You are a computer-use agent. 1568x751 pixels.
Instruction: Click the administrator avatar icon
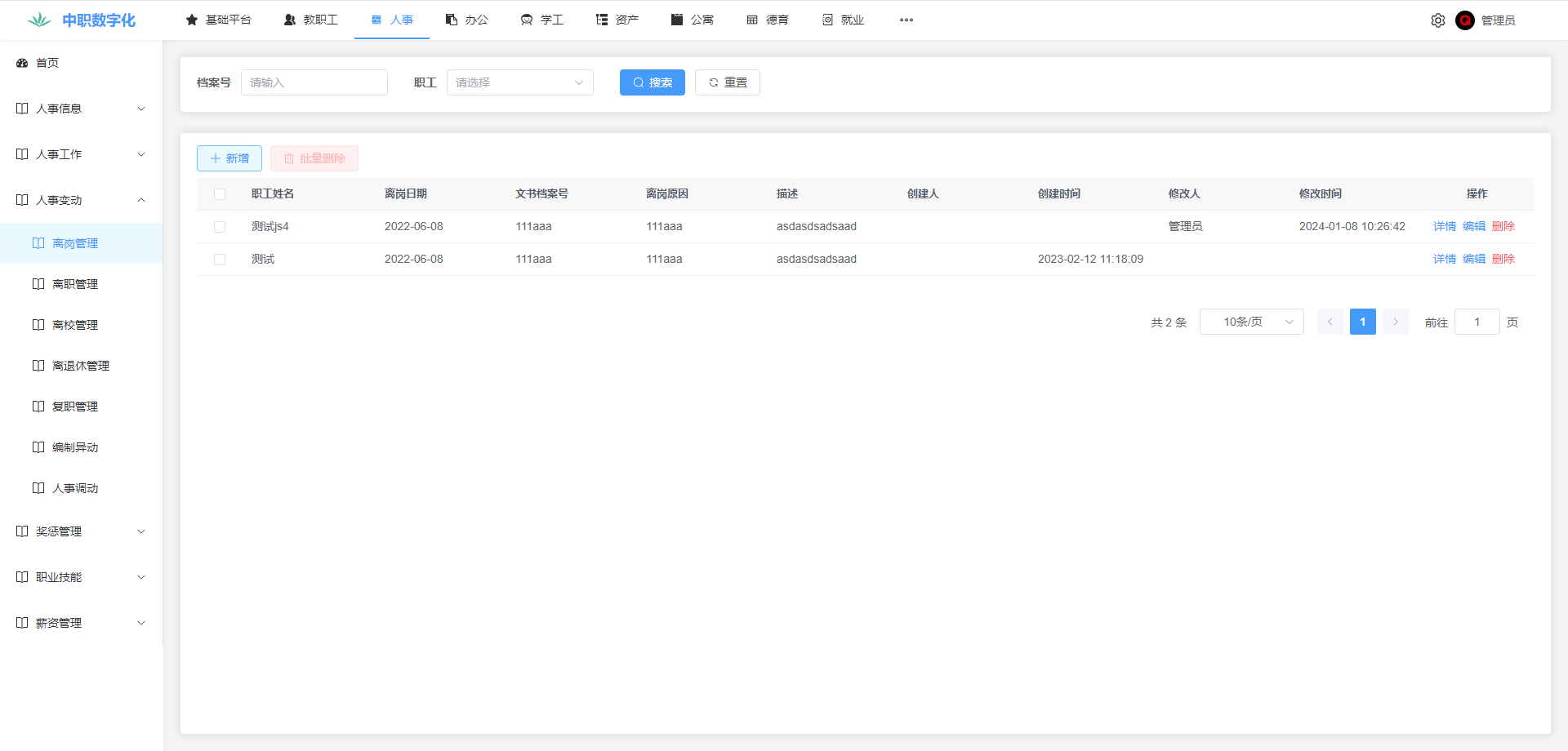pyautogui.click(x=1465, y=20)
